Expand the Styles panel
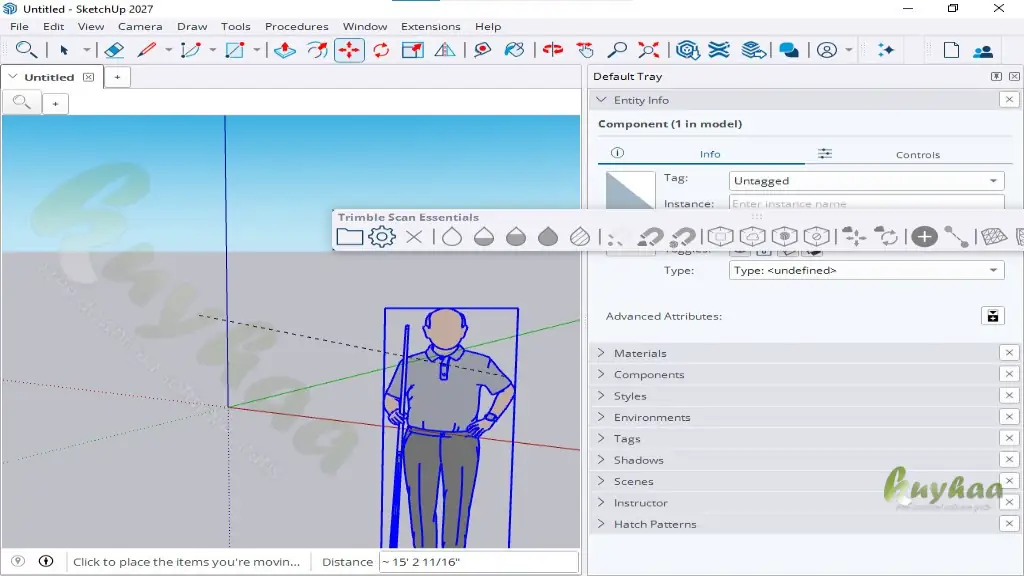The image size is (1024, 576). 601,396
